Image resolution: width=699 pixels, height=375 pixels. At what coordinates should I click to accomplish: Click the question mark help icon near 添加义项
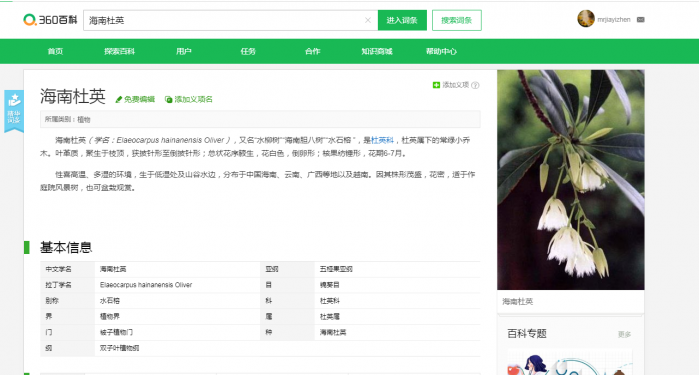point(475,85)
